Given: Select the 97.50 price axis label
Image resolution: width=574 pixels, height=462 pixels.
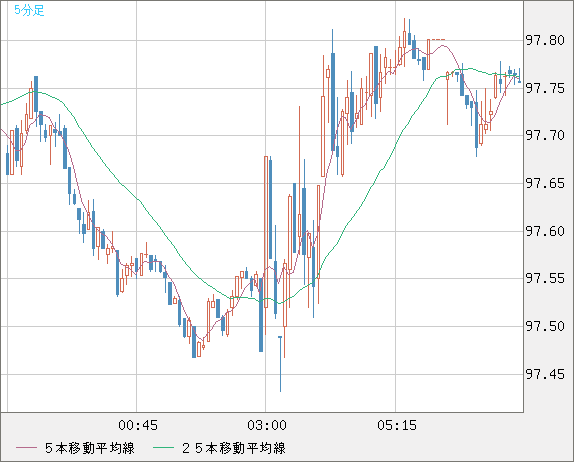Looking at the screenshot, I should (x=545, y=326).
